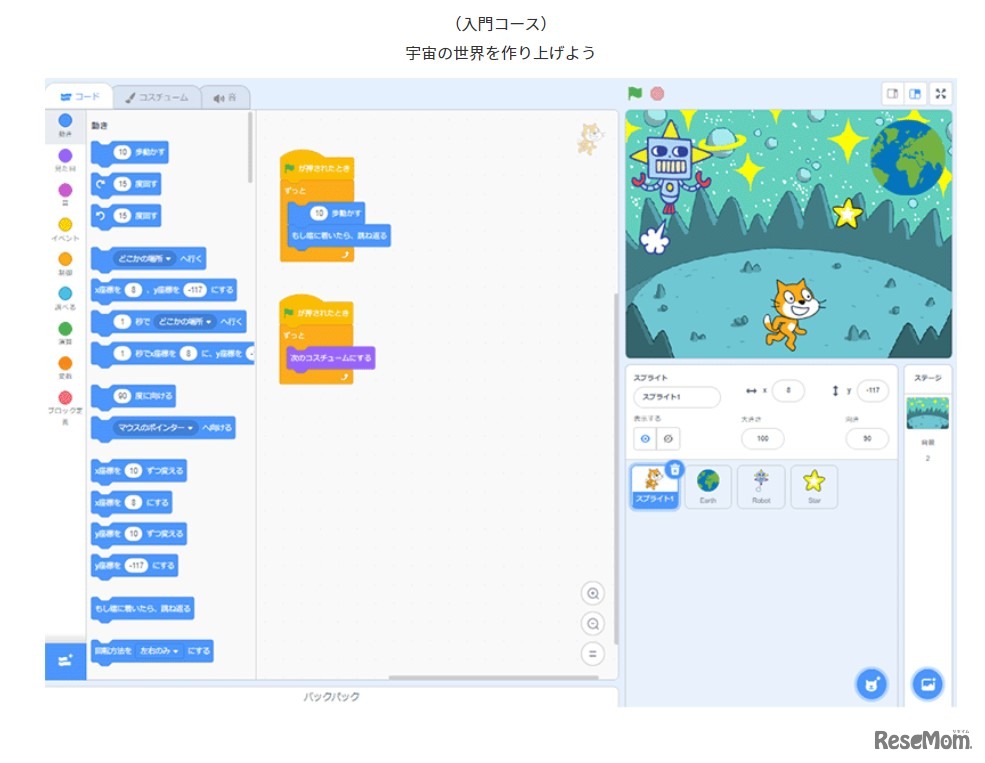Click the 10歩動かす block in palette
Screen dimensions: 985x763
coord(129,153)
